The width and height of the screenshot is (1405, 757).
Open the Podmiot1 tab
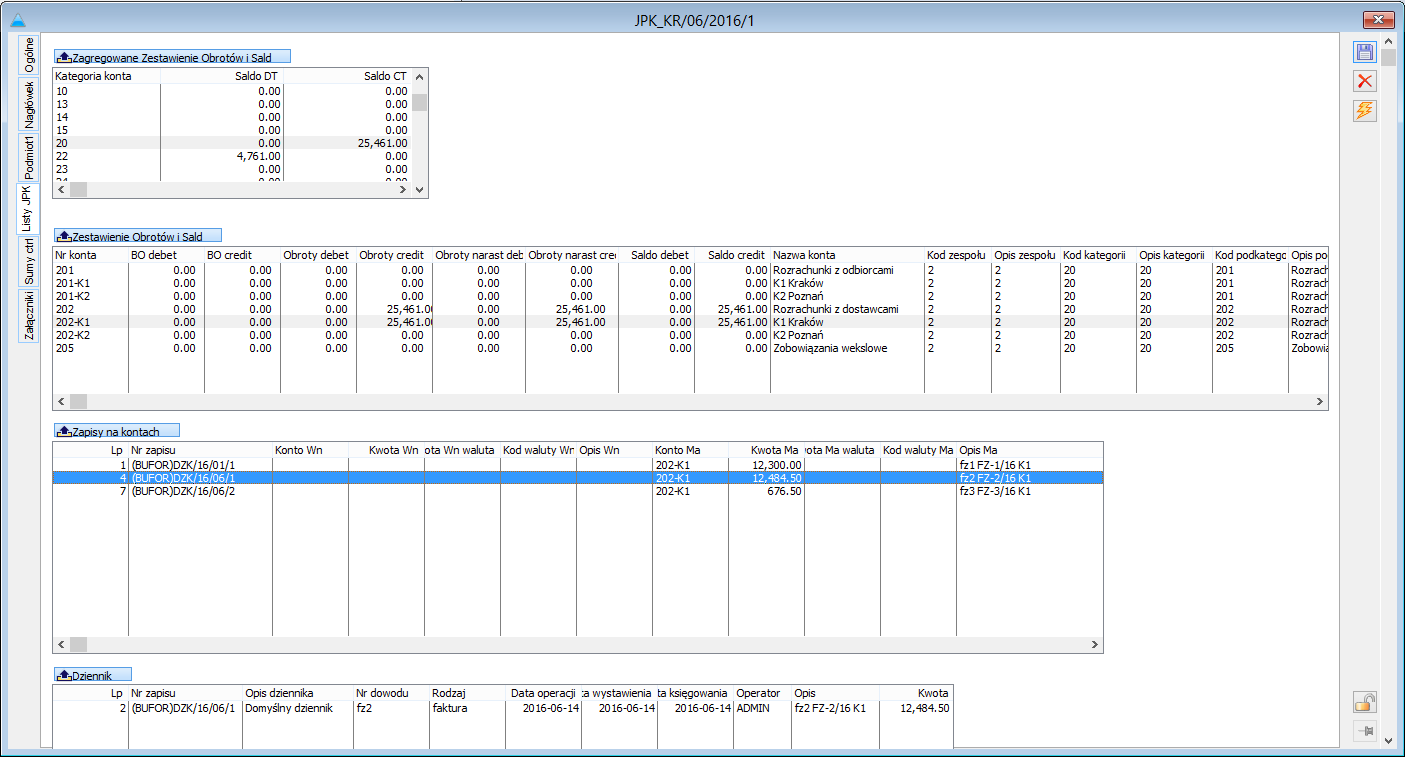(29, 157)
